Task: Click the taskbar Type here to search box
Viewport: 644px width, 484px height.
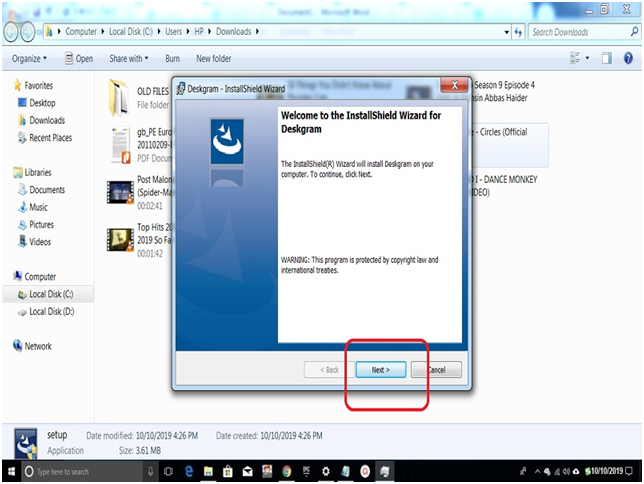Action: click(x=82, y=471)
